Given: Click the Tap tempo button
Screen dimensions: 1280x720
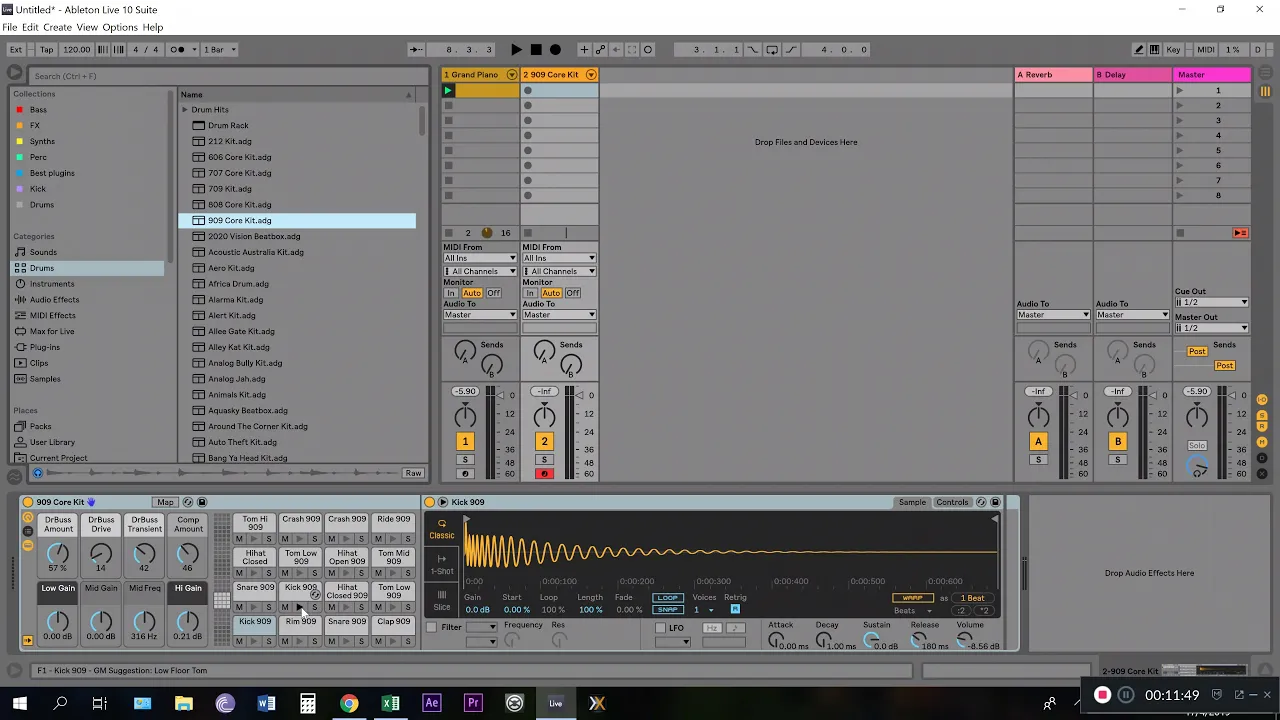Looking at the screenshot, I should tap(47, 49).
